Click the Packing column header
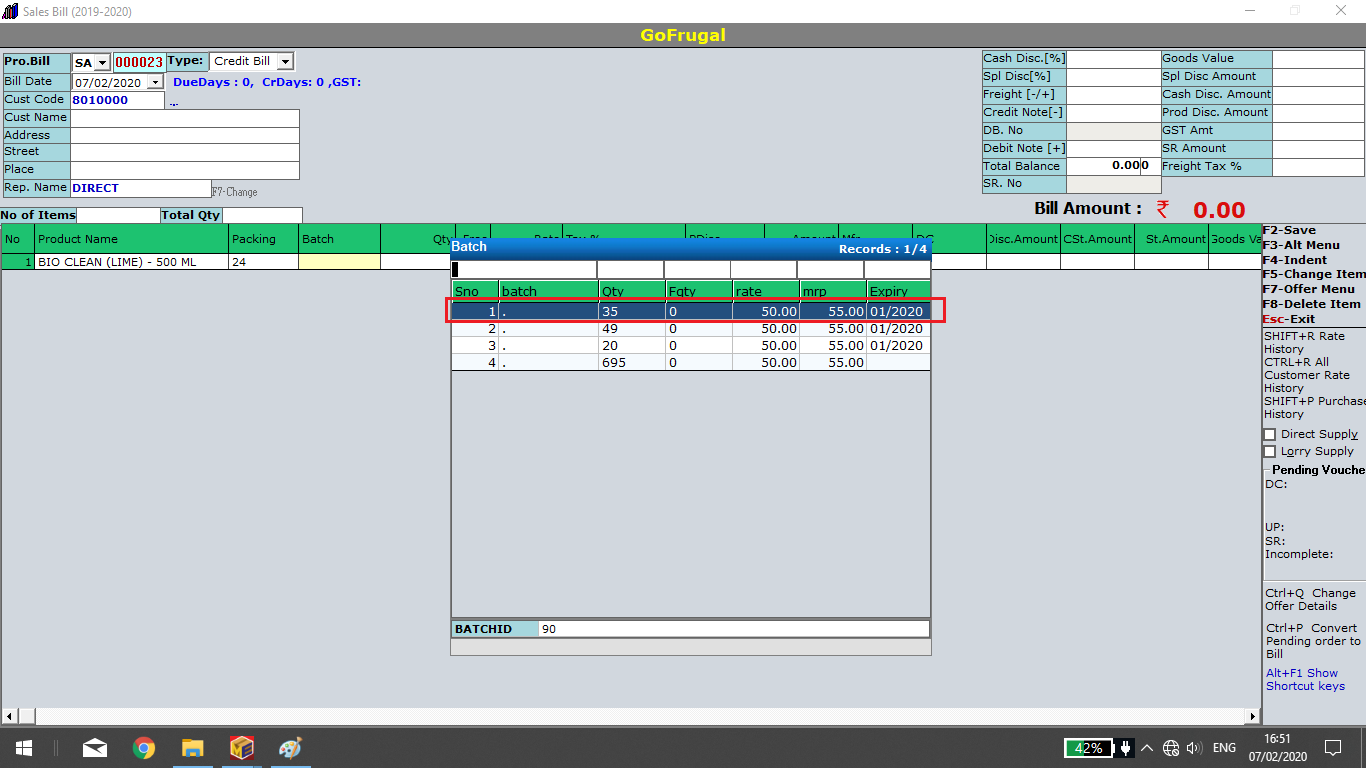This screenshot has width=1366, height=768. point(264,239)
